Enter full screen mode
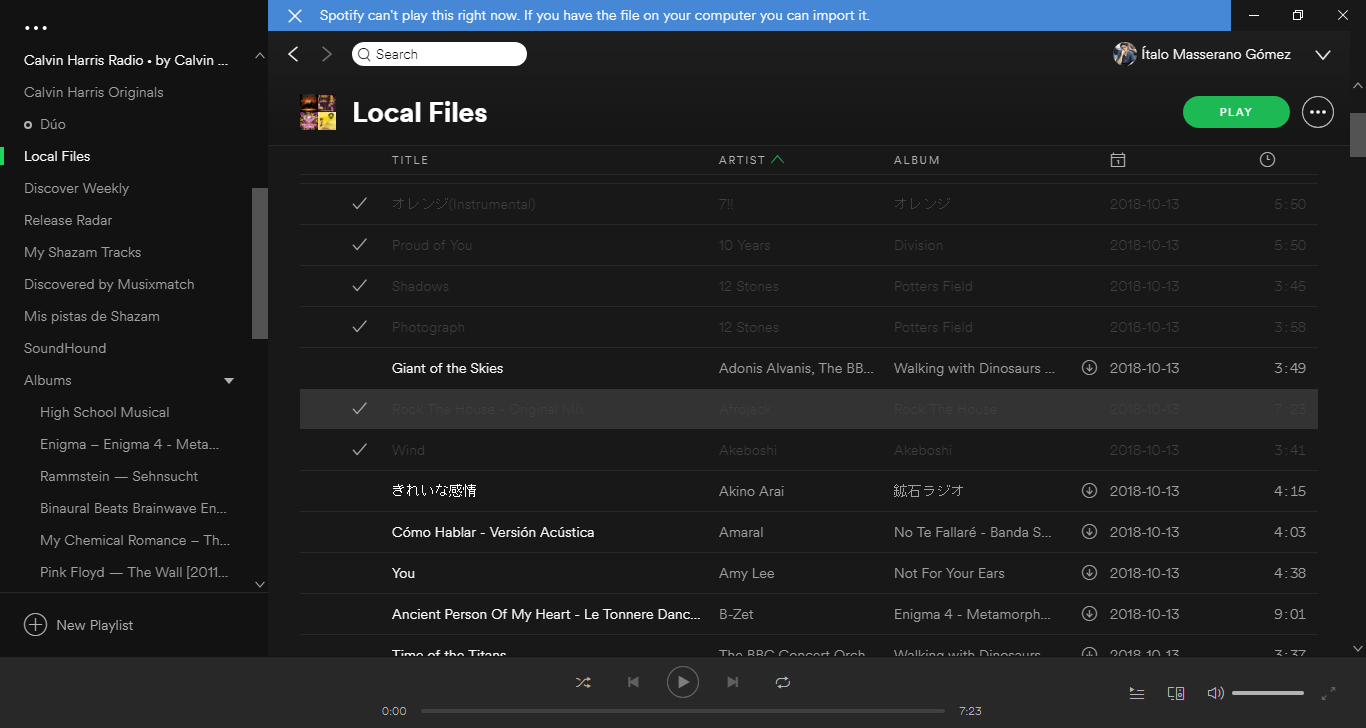This screenshot has height=728, width=1366. click(1329, 693)
